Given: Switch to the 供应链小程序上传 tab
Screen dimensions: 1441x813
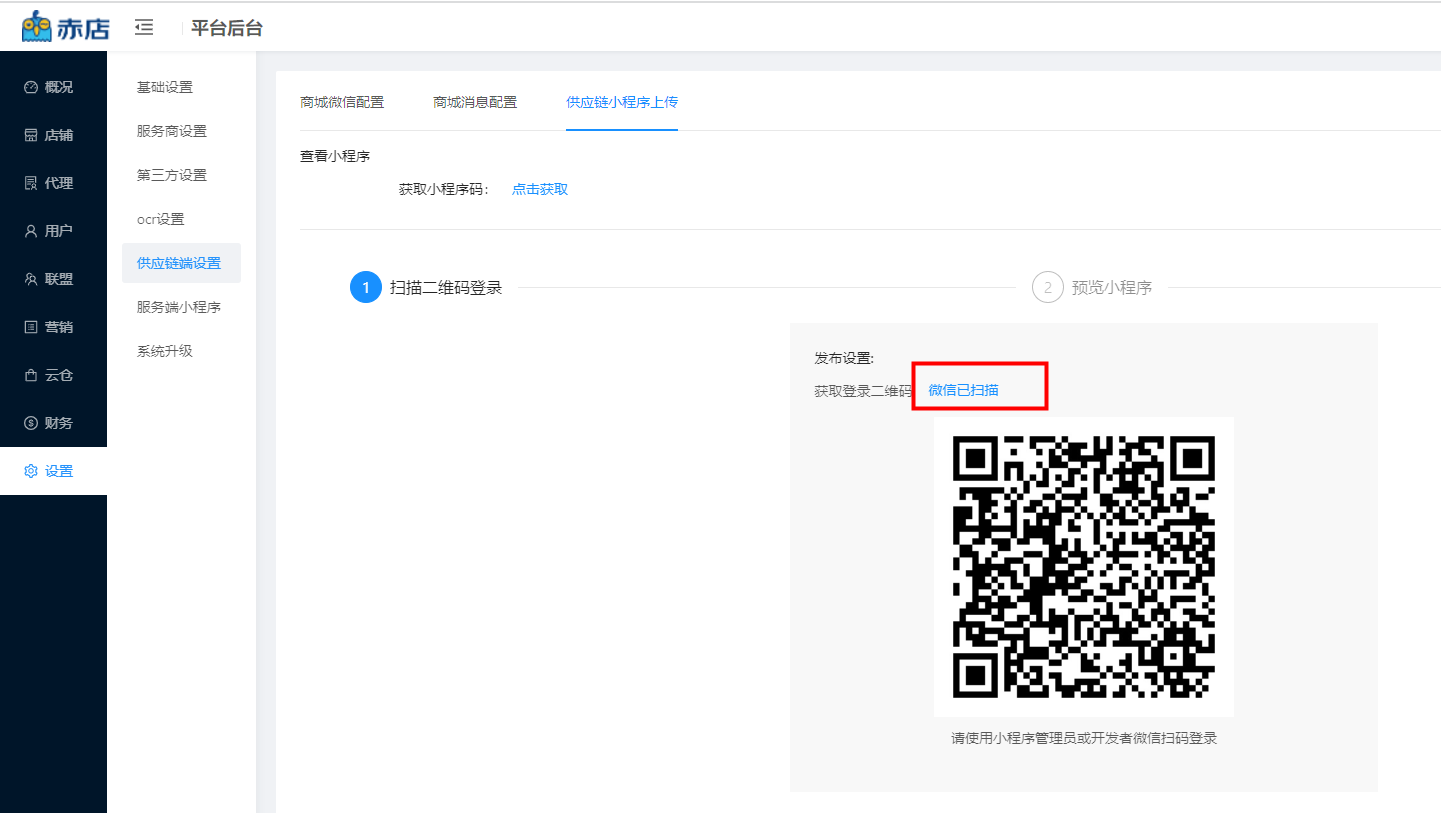Looking at the screenshot, I should click(x=622, y=102).
